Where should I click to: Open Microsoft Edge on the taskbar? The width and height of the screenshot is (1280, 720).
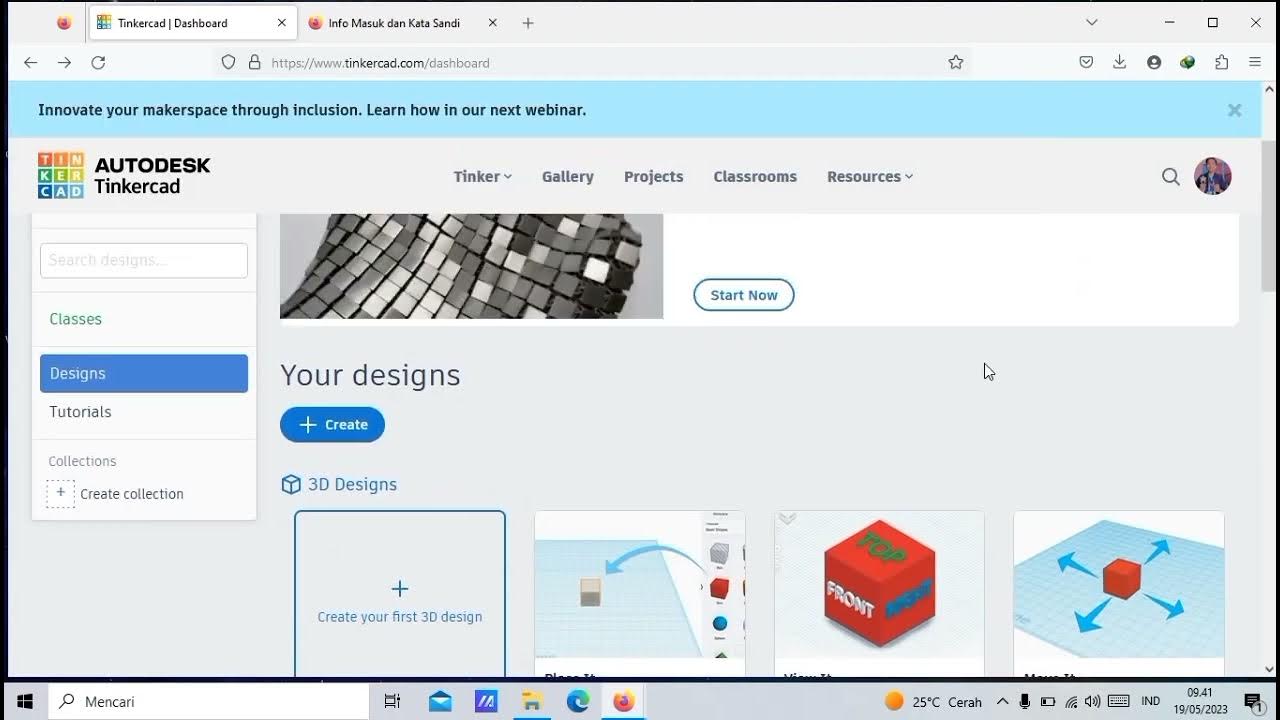coord(578,701)
